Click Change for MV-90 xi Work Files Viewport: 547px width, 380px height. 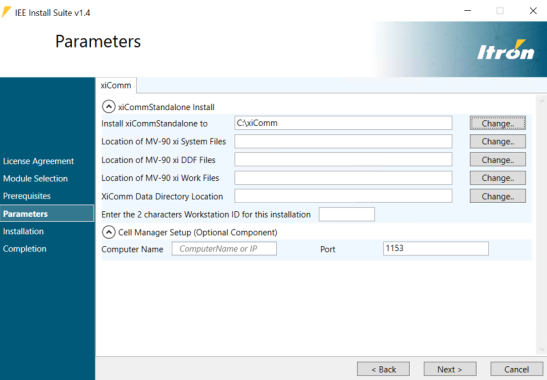[x=497, y=178]
